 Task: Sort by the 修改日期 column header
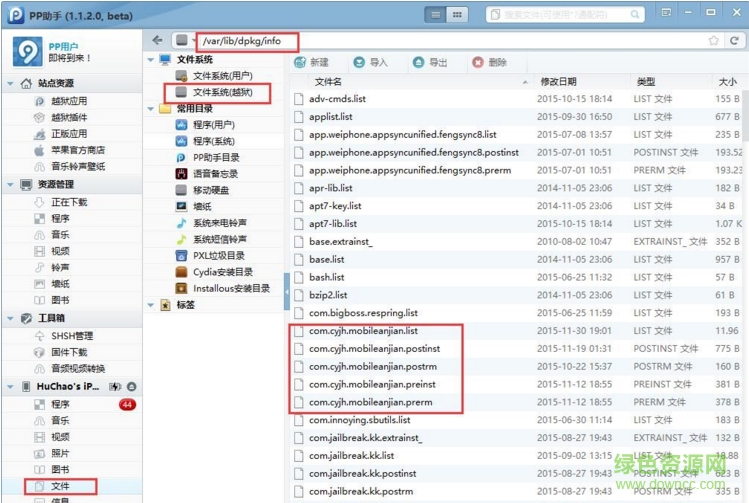coord(558,81)
